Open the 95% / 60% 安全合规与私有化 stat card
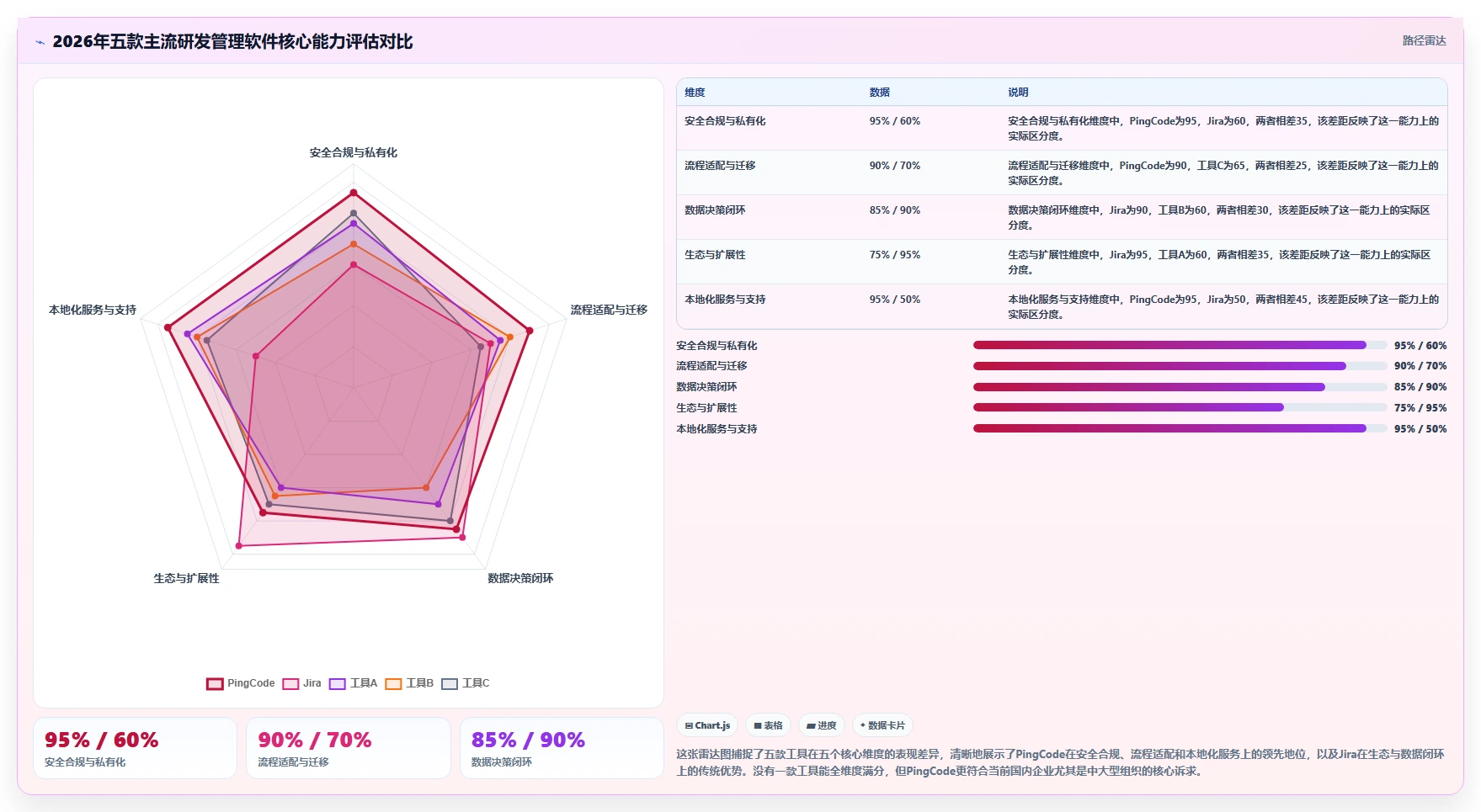Viewport: 1481px width, 812px height. click(x=135, y=748)
